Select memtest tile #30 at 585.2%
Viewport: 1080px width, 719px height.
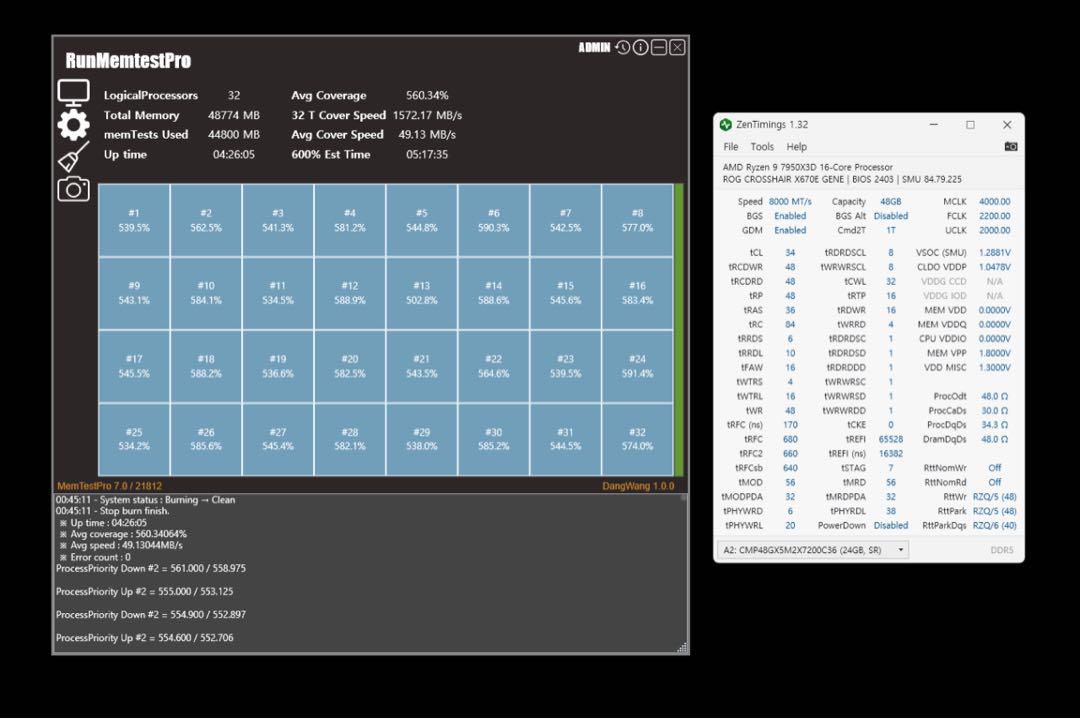click(x=493, y=439)
